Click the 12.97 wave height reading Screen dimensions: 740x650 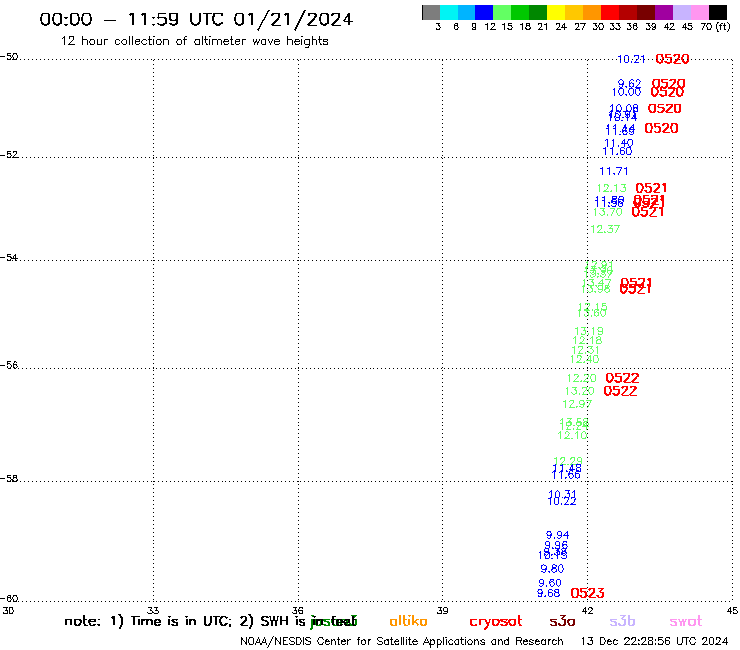coord(577,404)
